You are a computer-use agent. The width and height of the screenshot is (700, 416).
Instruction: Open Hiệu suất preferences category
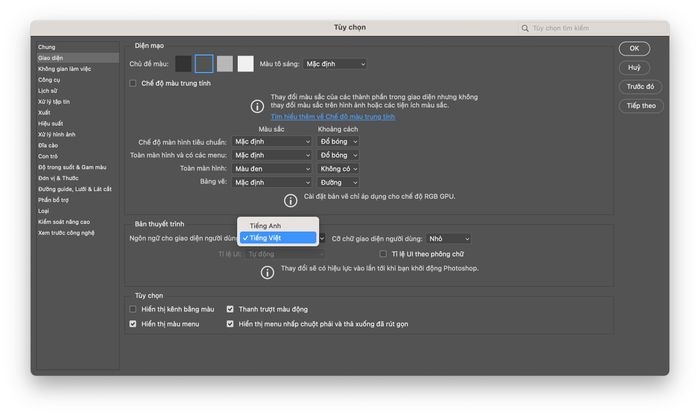coord(78,124)
